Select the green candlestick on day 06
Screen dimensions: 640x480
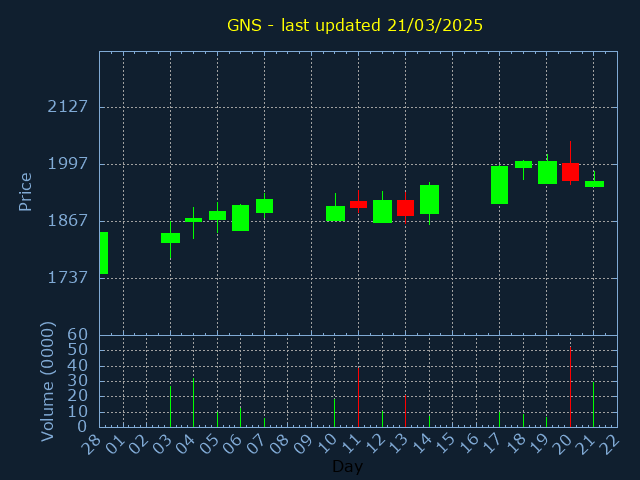click(240, 218)
